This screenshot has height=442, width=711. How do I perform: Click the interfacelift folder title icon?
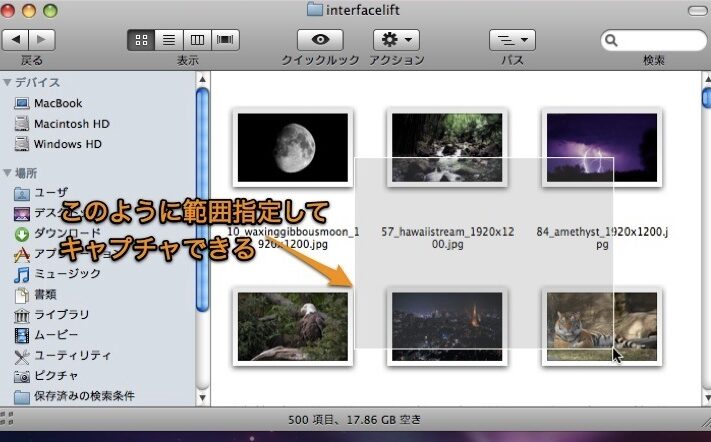[315, 10]
